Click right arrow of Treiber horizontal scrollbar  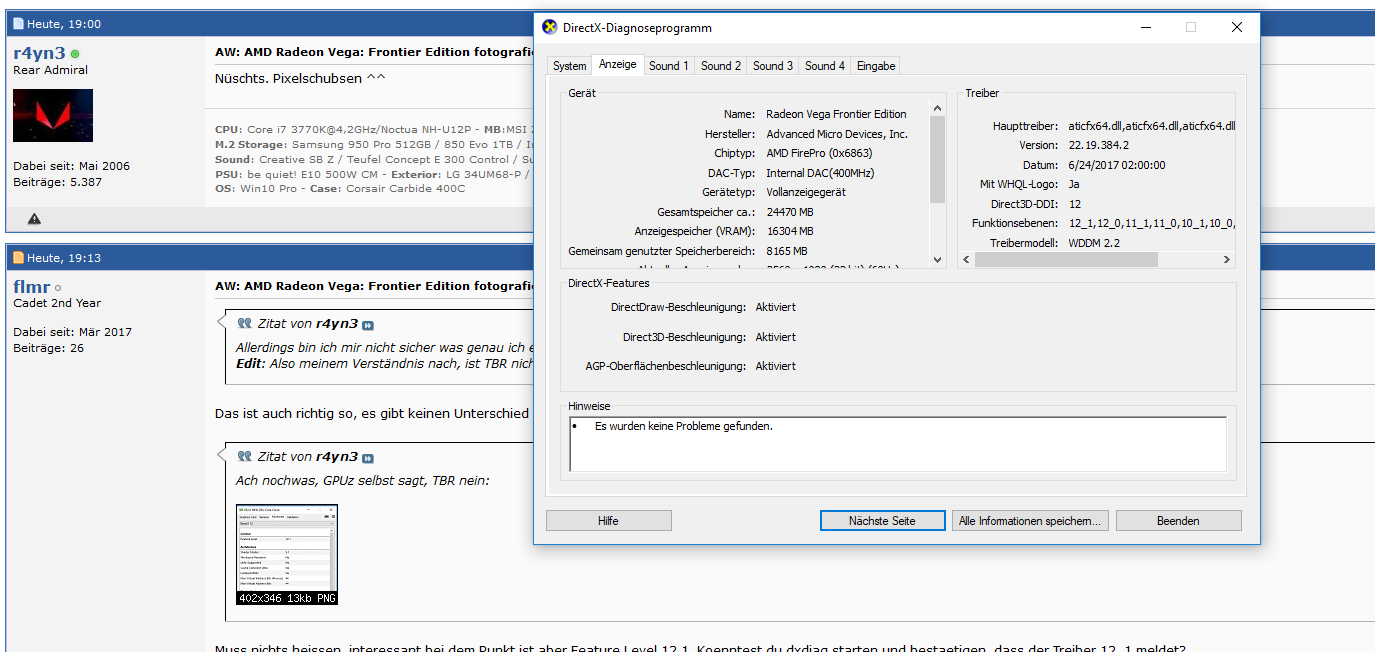pos(1227,259)
